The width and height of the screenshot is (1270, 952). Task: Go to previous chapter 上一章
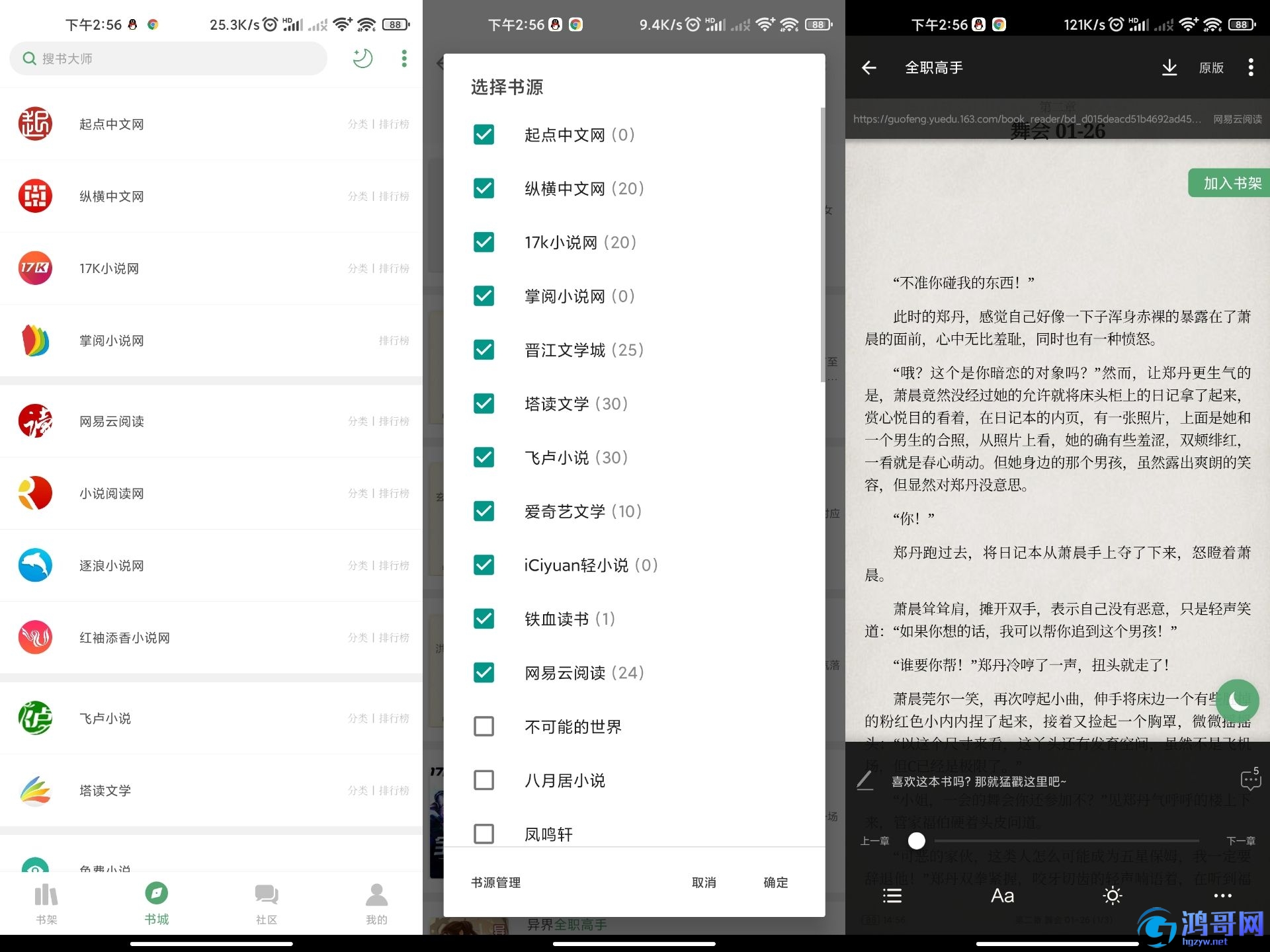pyautogui.click(x=874, y=841)
